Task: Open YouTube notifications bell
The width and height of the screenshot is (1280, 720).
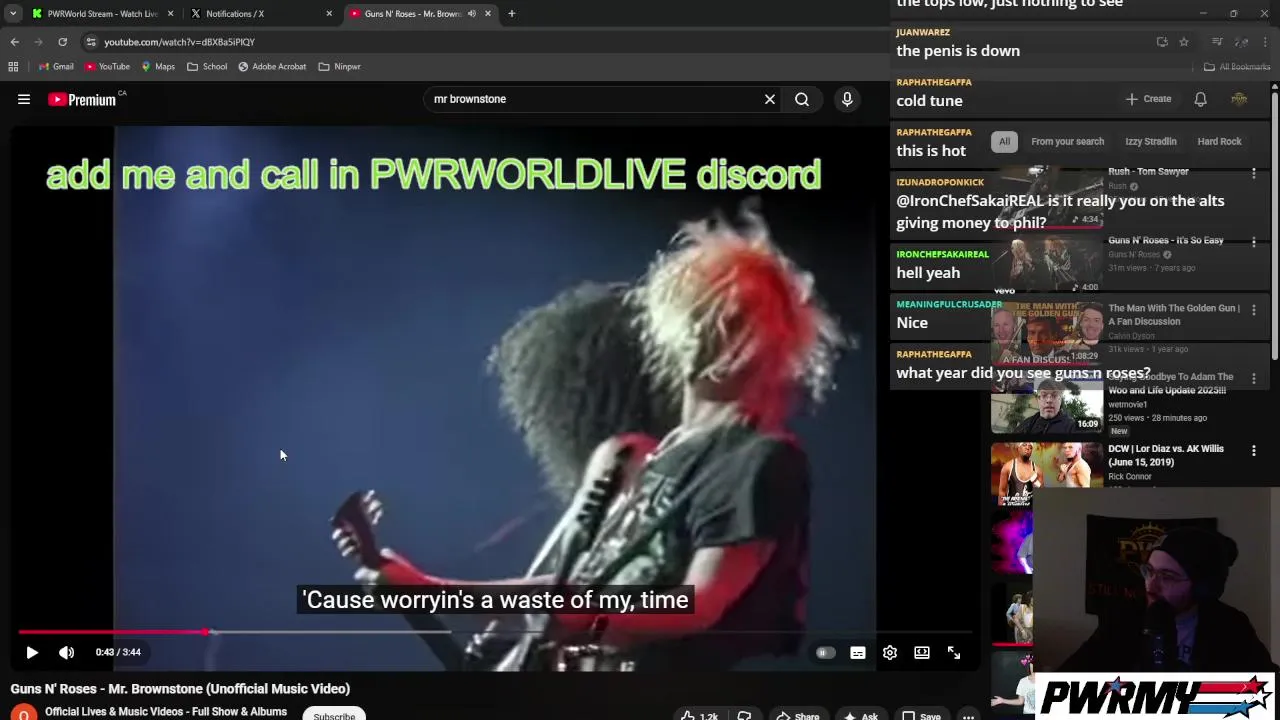Action: (1200, 99)
